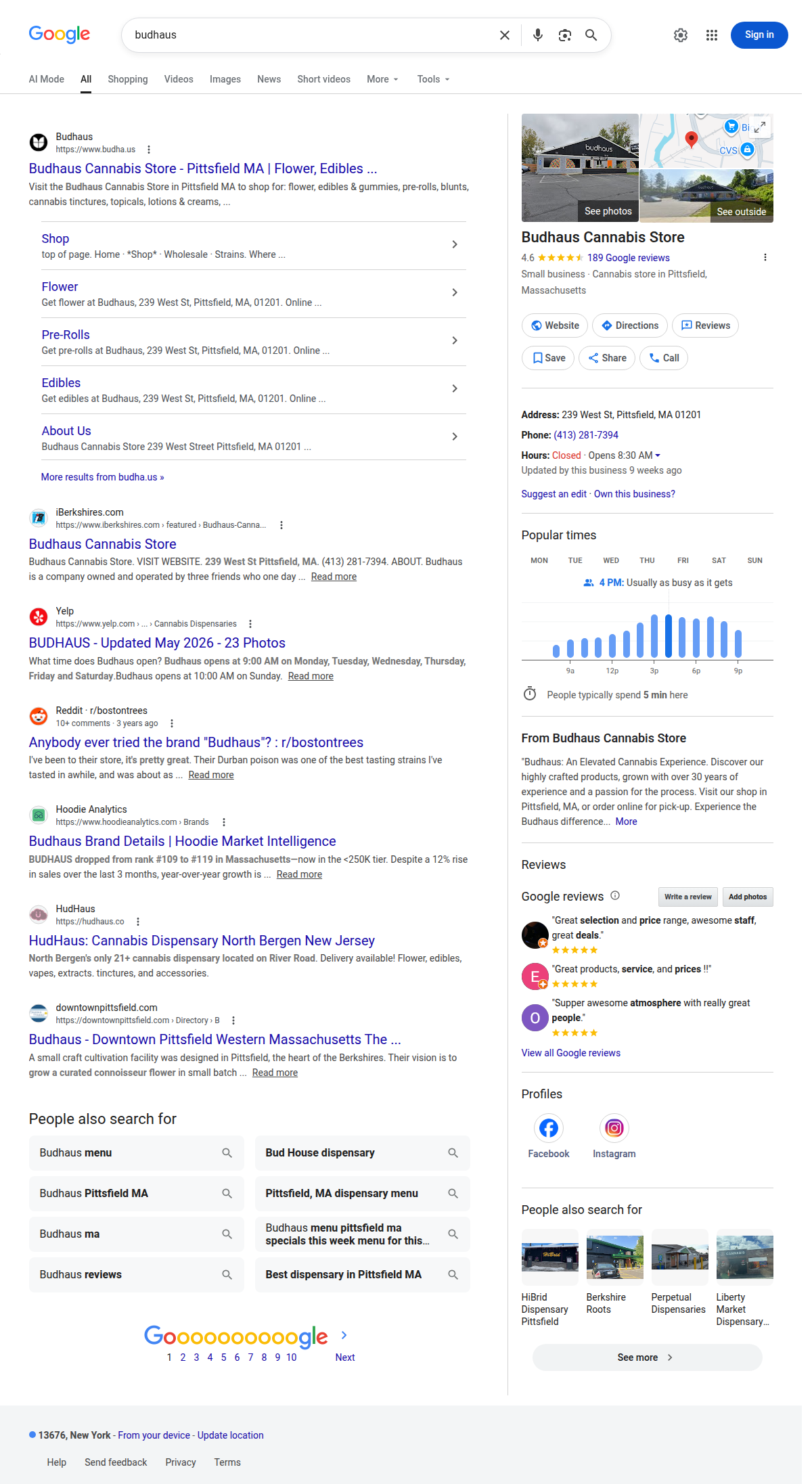This screenshot has width=812, height=1484.
Task: Open knowledge panel more options dots
Action: [765, 257]
